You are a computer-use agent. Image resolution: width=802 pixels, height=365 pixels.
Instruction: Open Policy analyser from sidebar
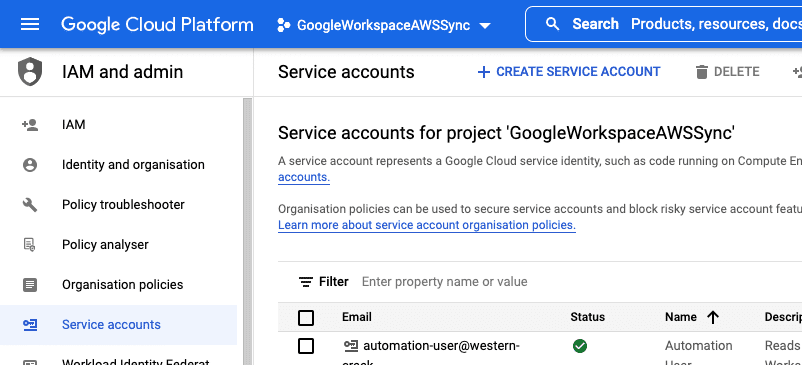(x=105, y=244)
